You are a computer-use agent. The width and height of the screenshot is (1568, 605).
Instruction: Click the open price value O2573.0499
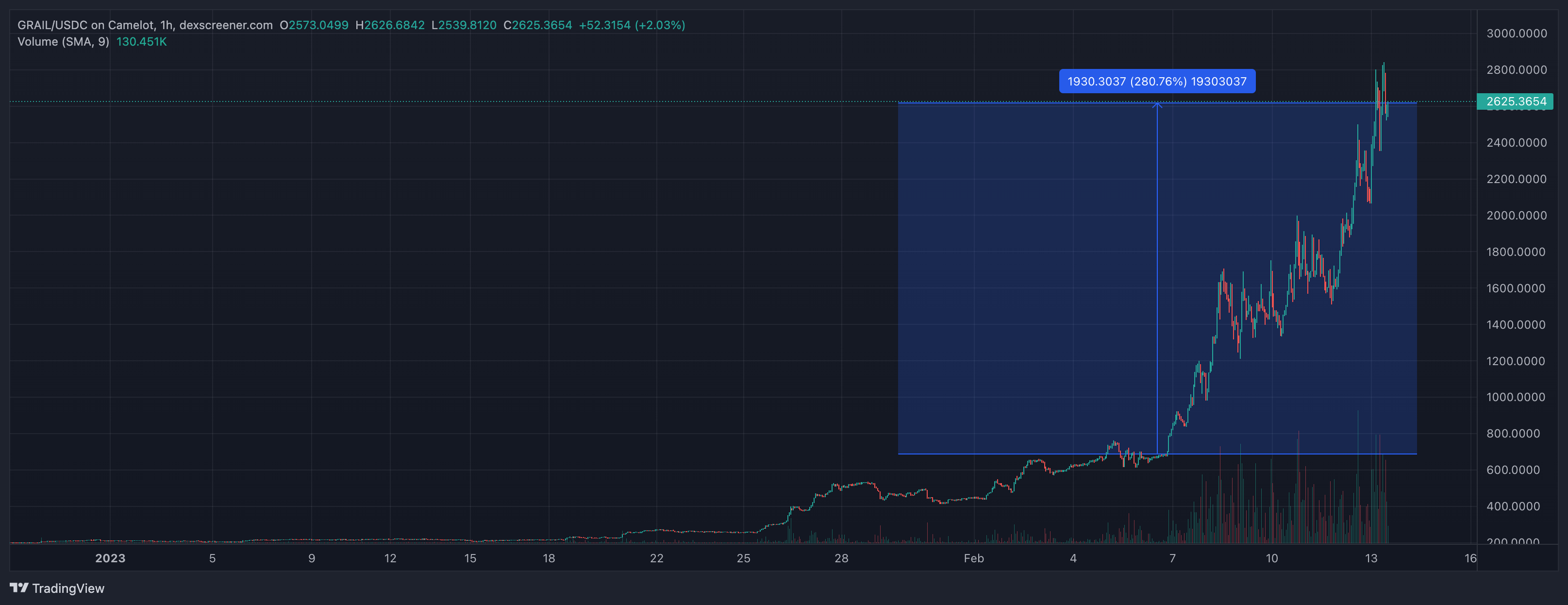(x=314, y=25)
